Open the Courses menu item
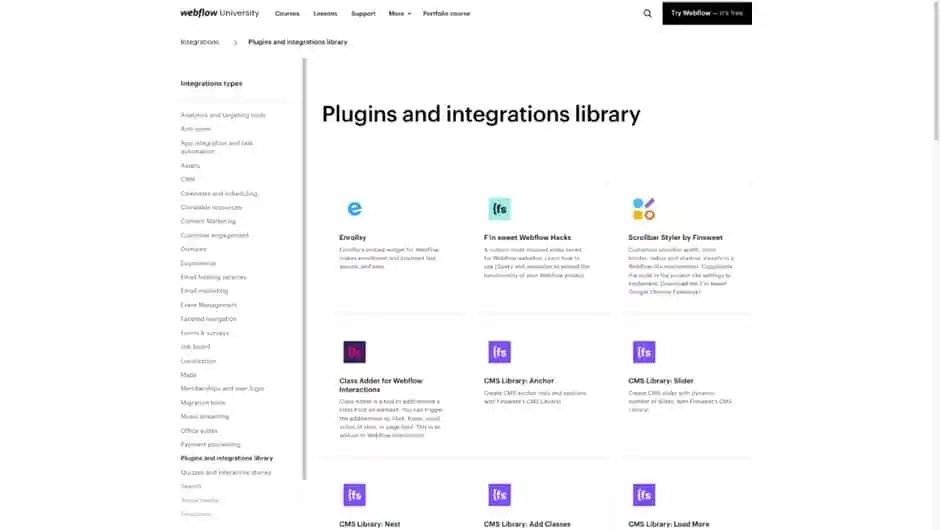This screenshot has height=530, width=940. pos(287,14)
